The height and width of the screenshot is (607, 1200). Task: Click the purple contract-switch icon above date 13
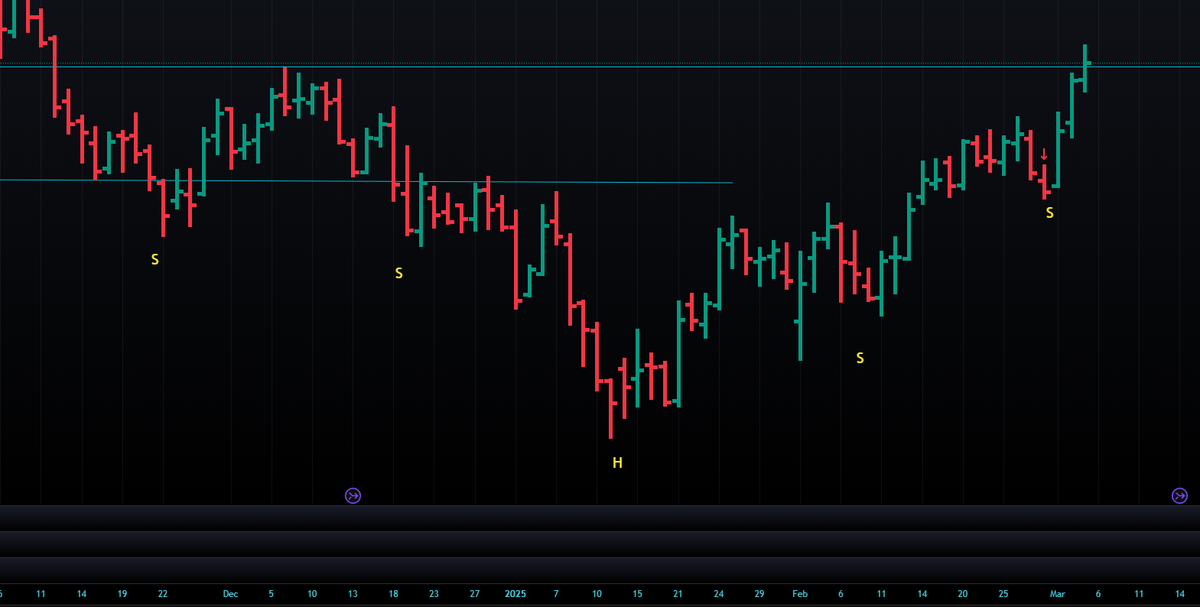[353, 495]
